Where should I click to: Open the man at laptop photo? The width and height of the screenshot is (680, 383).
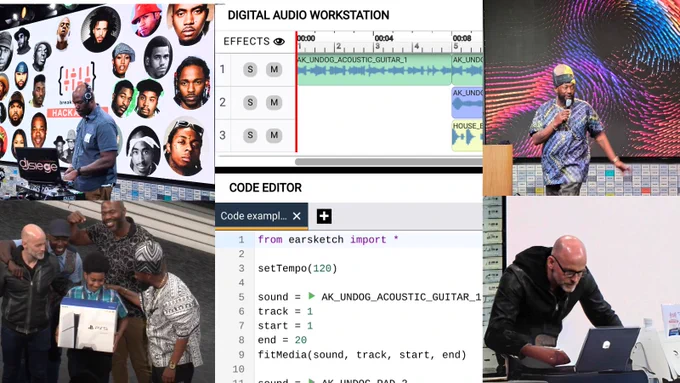click(x=582, y=289)
